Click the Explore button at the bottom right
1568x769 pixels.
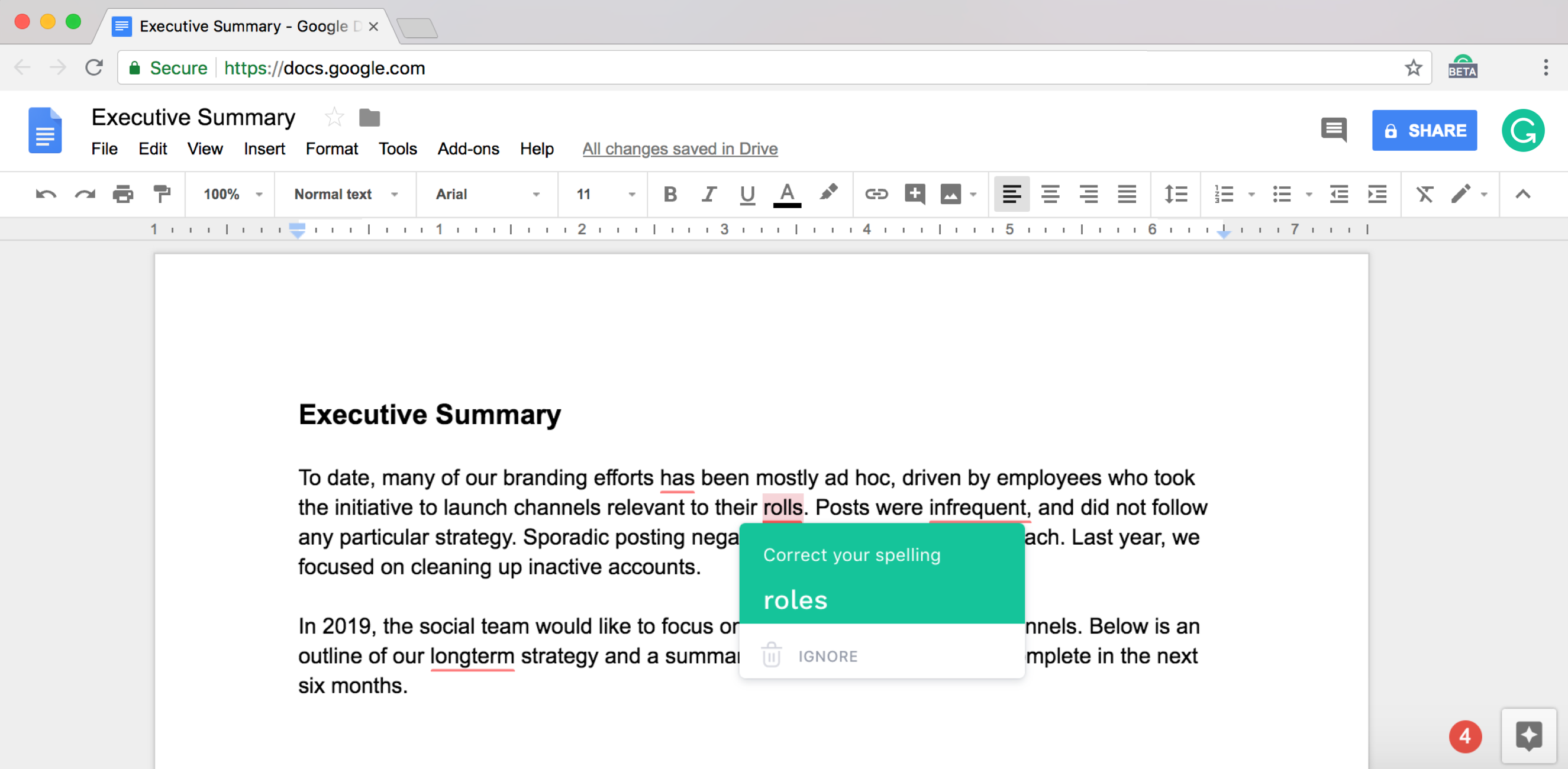click(1528, 735)
